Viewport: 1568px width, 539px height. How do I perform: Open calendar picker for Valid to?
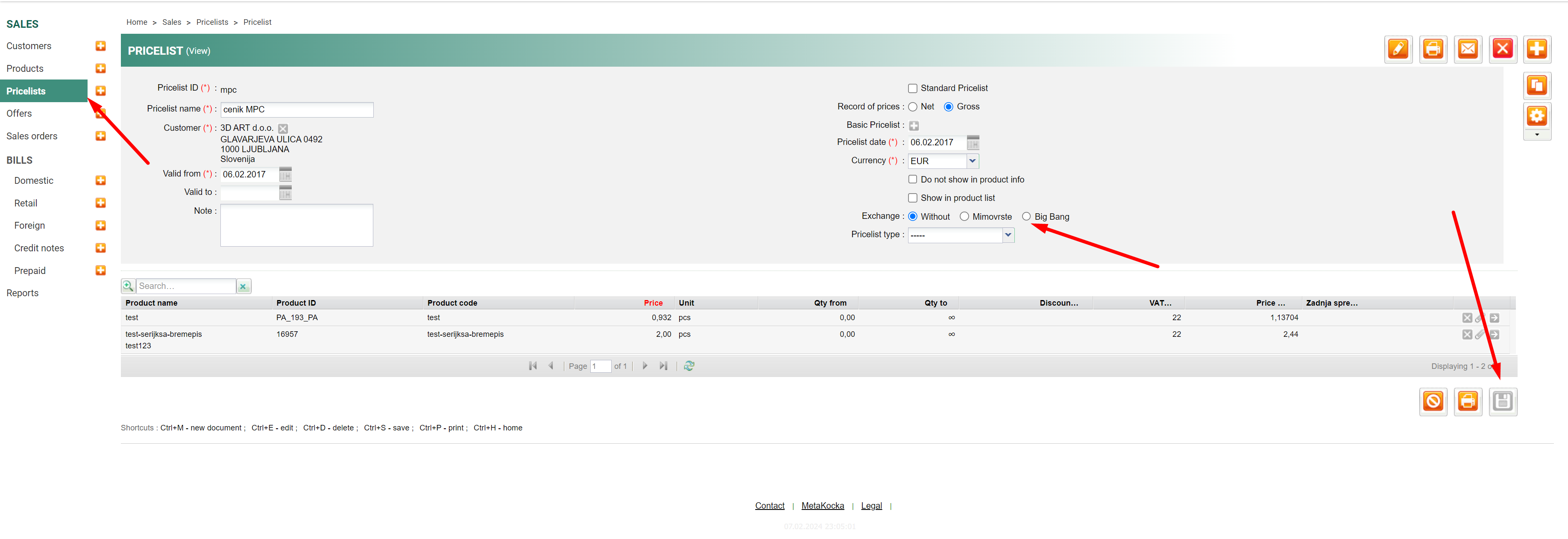coord(285,193)
